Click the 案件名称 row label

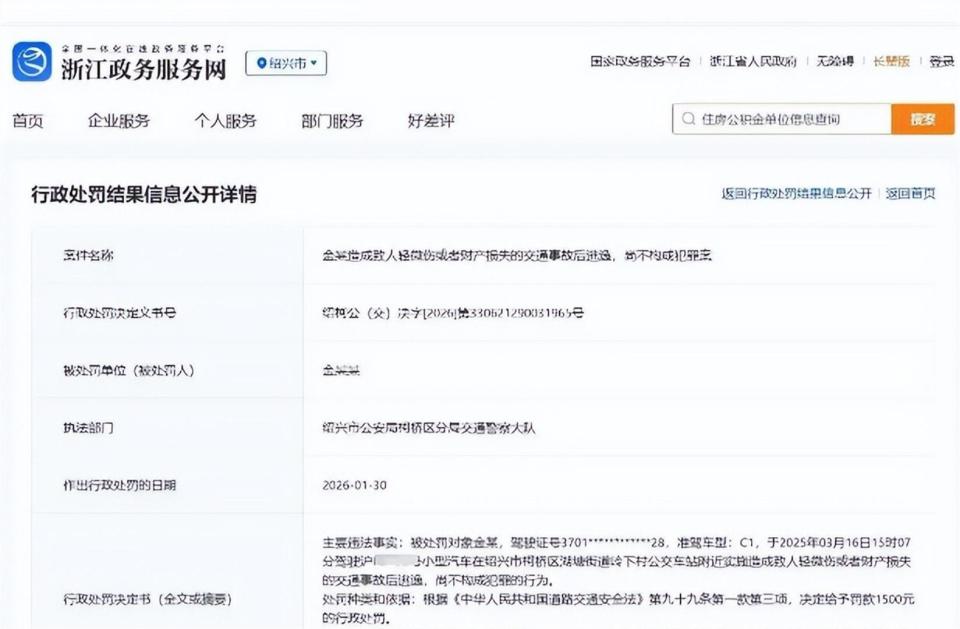pyautogui.click(x=88, y=255)
